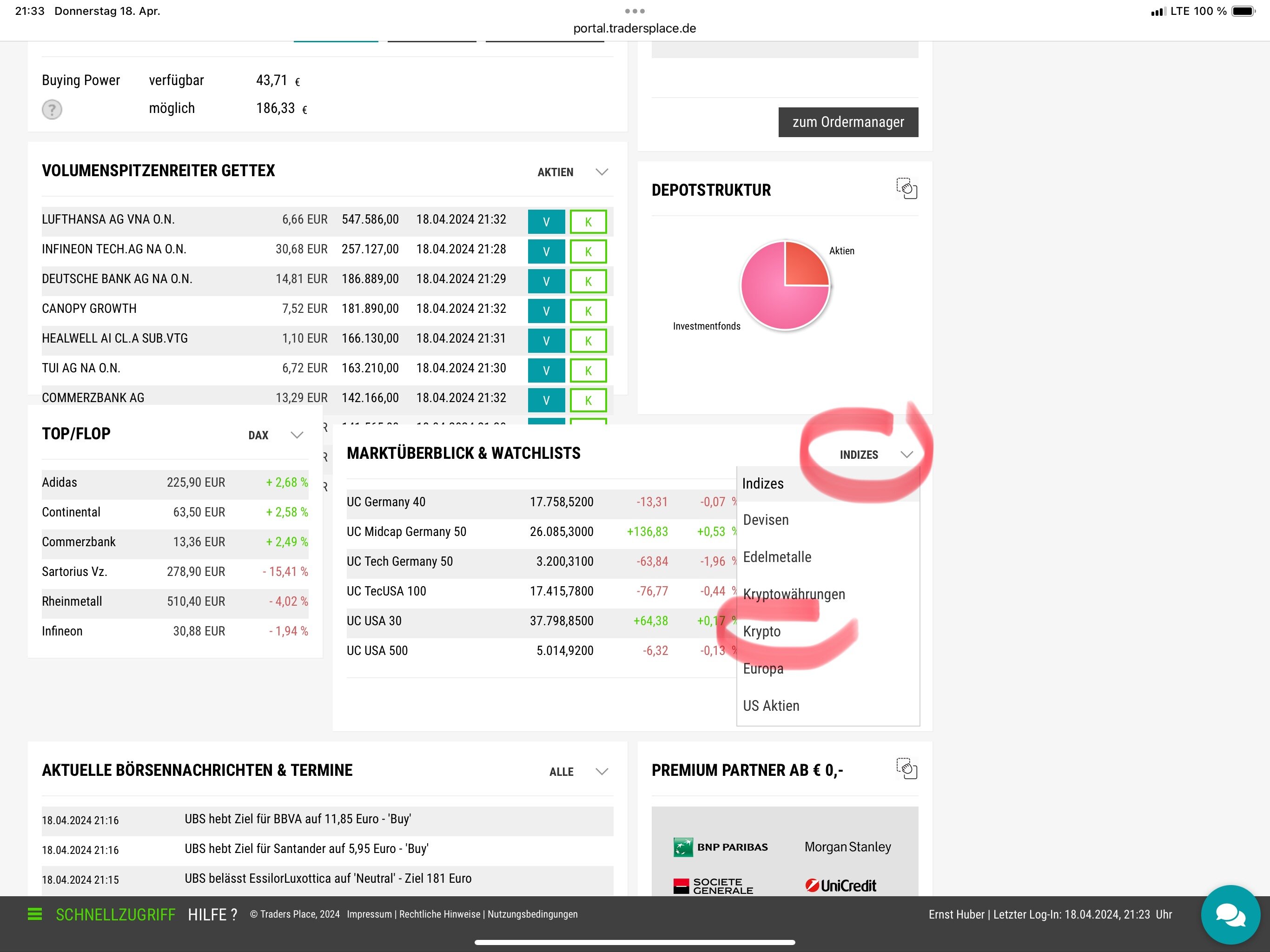
Task: Collapse the Indizes dropdown chevron
Action: click(906, 454)
